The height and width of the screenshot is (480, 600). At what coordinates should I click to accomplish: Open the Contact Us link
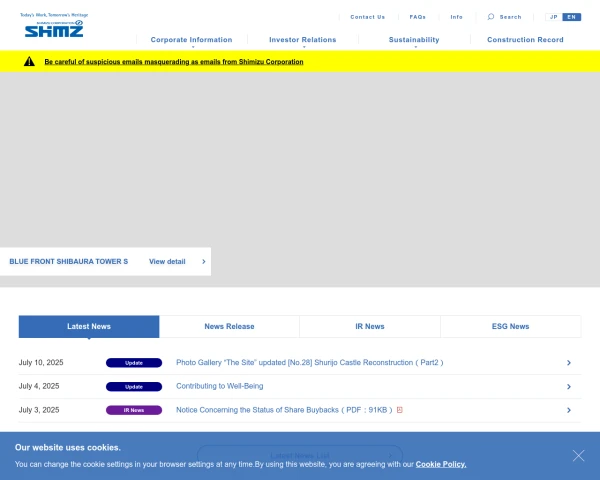click(x=367, y=17)
